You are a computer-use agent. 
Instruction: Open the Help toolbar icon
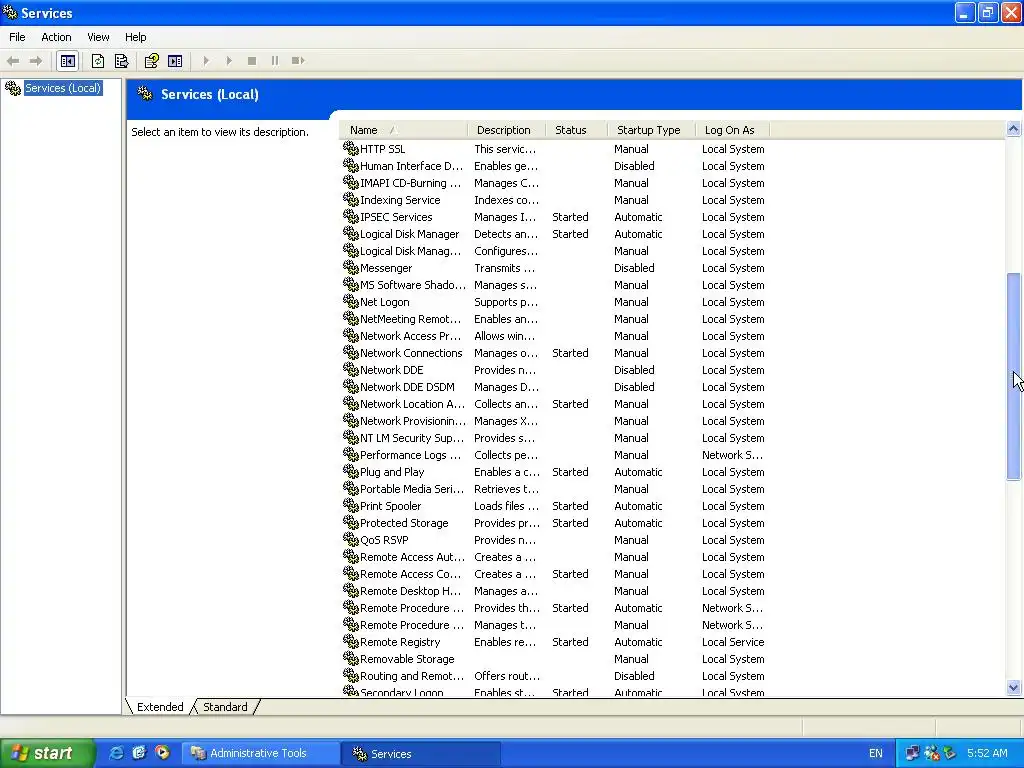(152, 61)
